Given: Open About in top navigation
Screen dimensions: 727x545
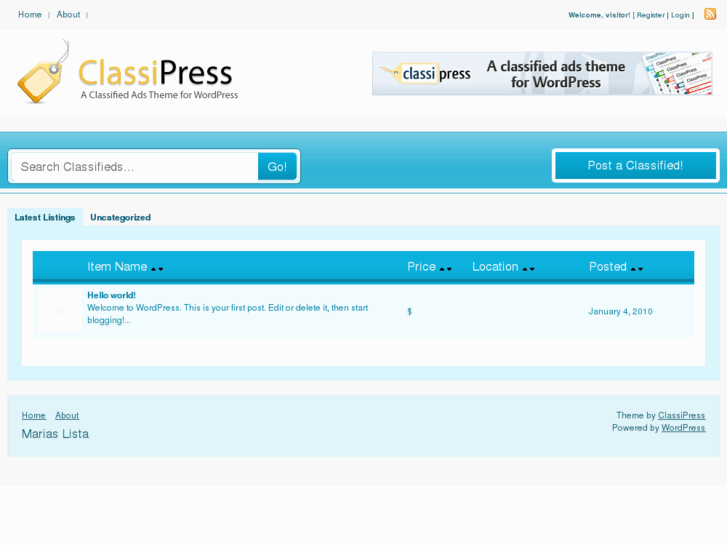Looking at the screenshot, I should pos(68,14).
